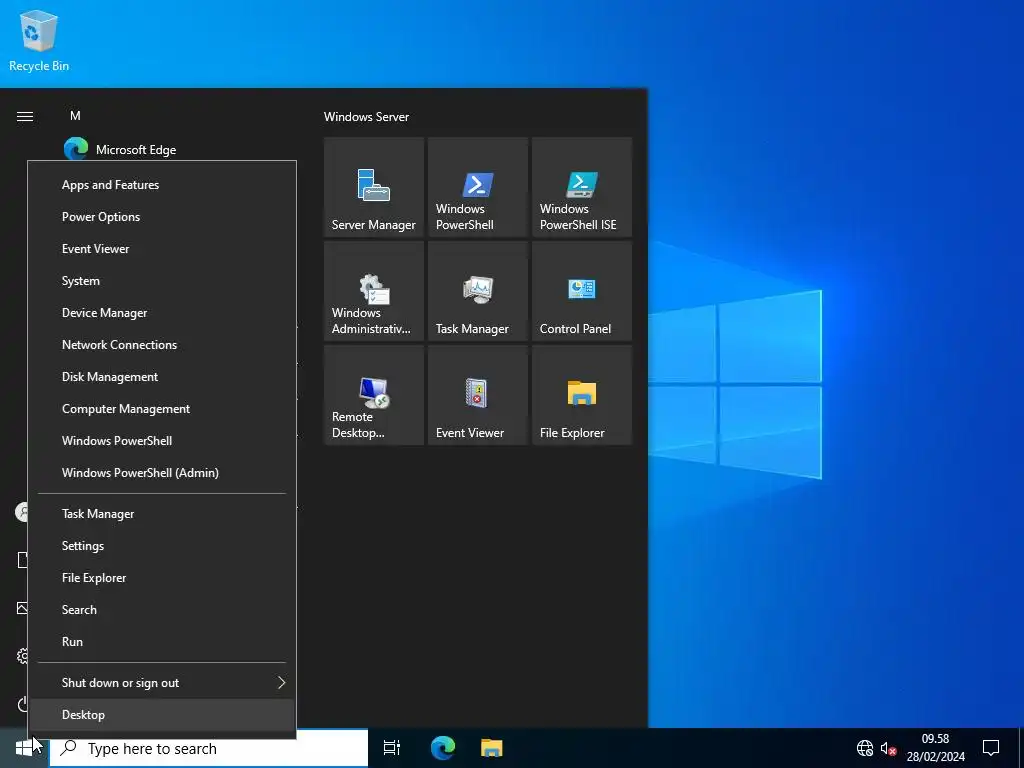The image size is (1024, 768).
Task: Click the Windows Start button
Action: 24,748
